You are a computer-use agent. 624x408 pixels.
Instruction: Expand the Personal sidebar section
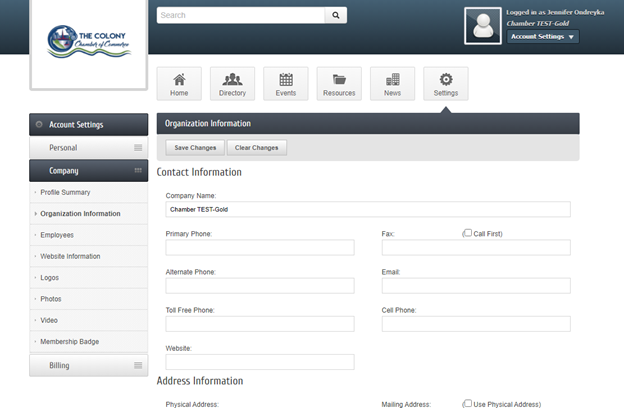89,148
